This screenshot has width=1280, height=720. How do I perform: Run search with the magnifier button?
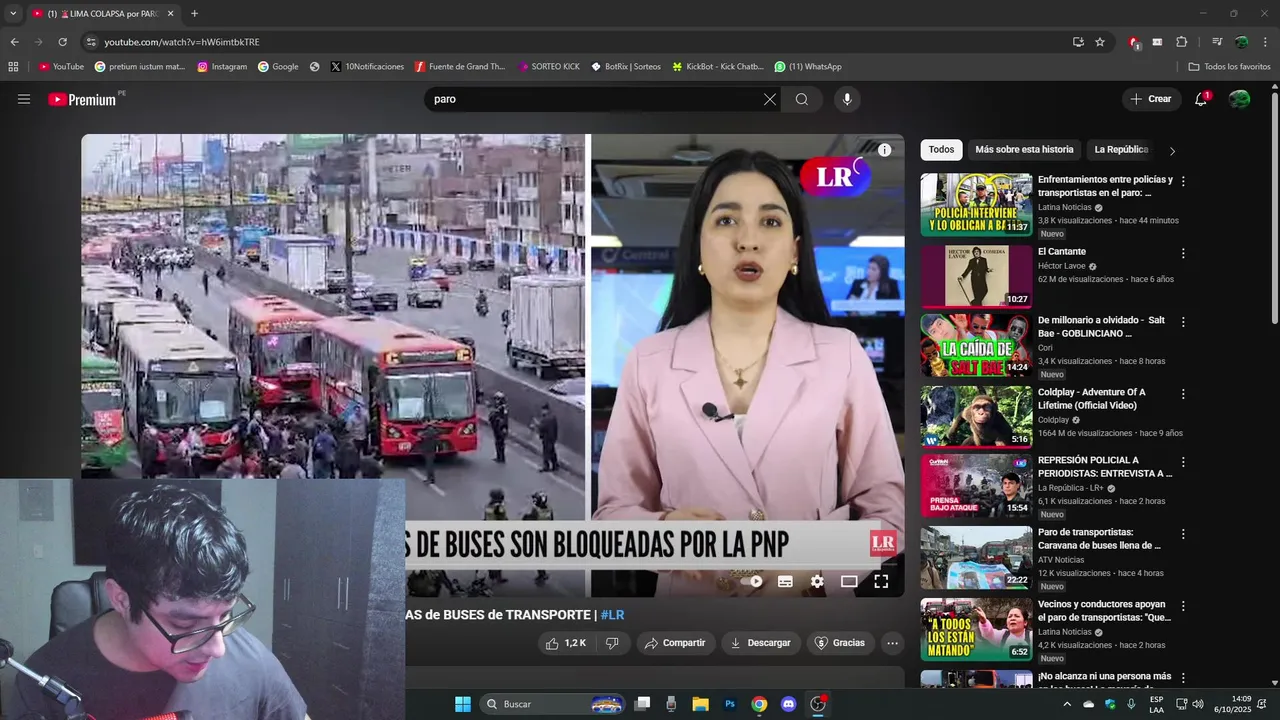coord(802,99)
